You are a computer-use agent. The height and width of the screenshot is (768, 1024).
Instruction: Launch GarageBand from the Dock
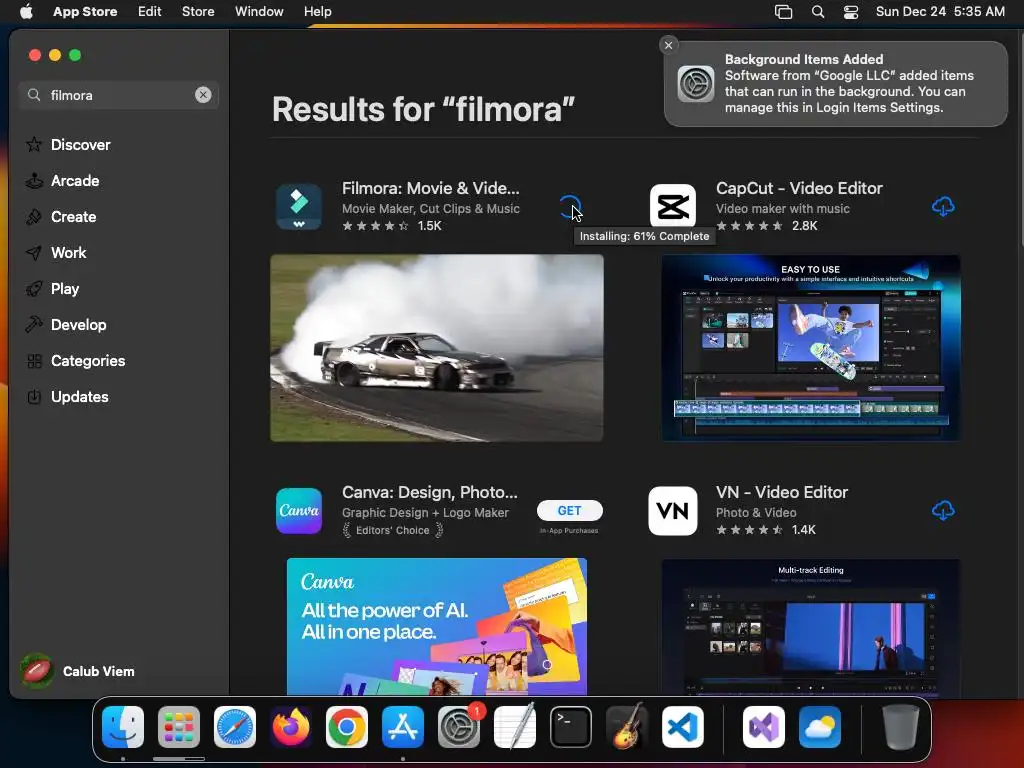[x=627, y=726]
